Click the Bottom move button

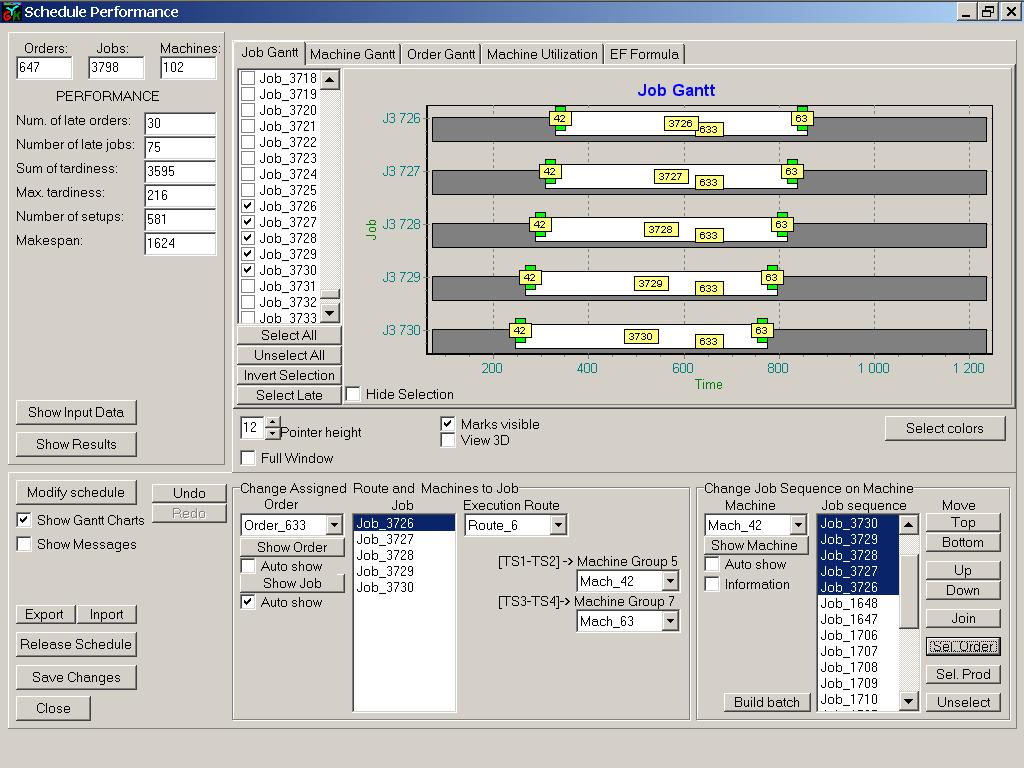[963, 543]
